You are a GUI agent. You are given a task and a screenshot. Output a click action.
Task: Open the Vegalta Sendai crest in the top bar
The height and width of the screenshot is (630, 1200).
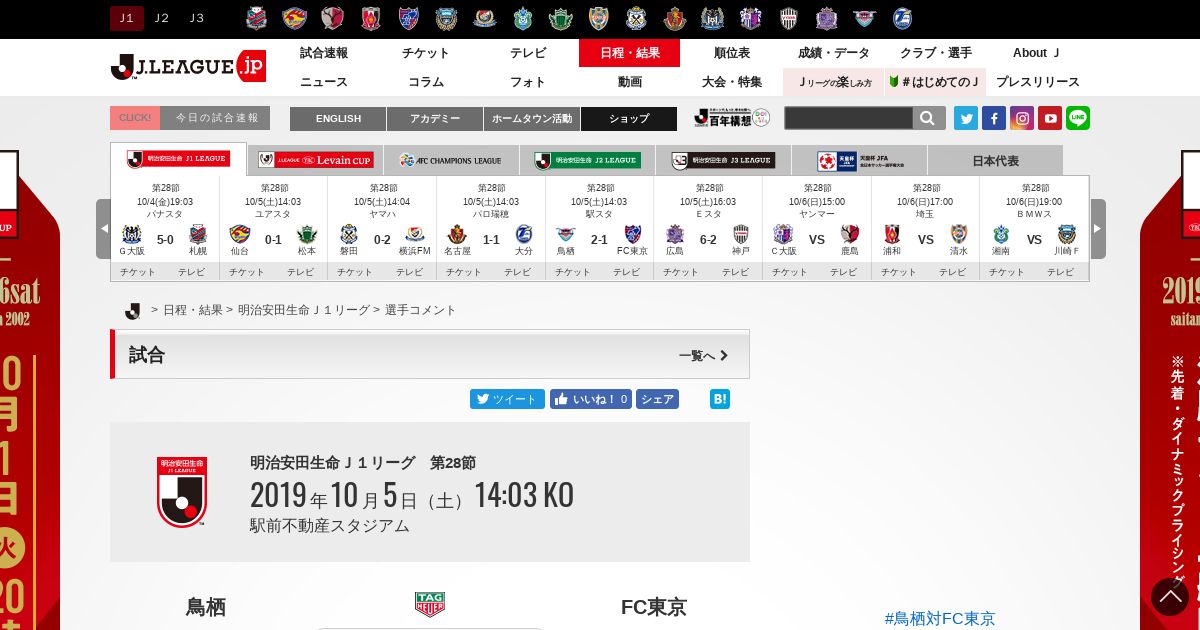(295, 18)
